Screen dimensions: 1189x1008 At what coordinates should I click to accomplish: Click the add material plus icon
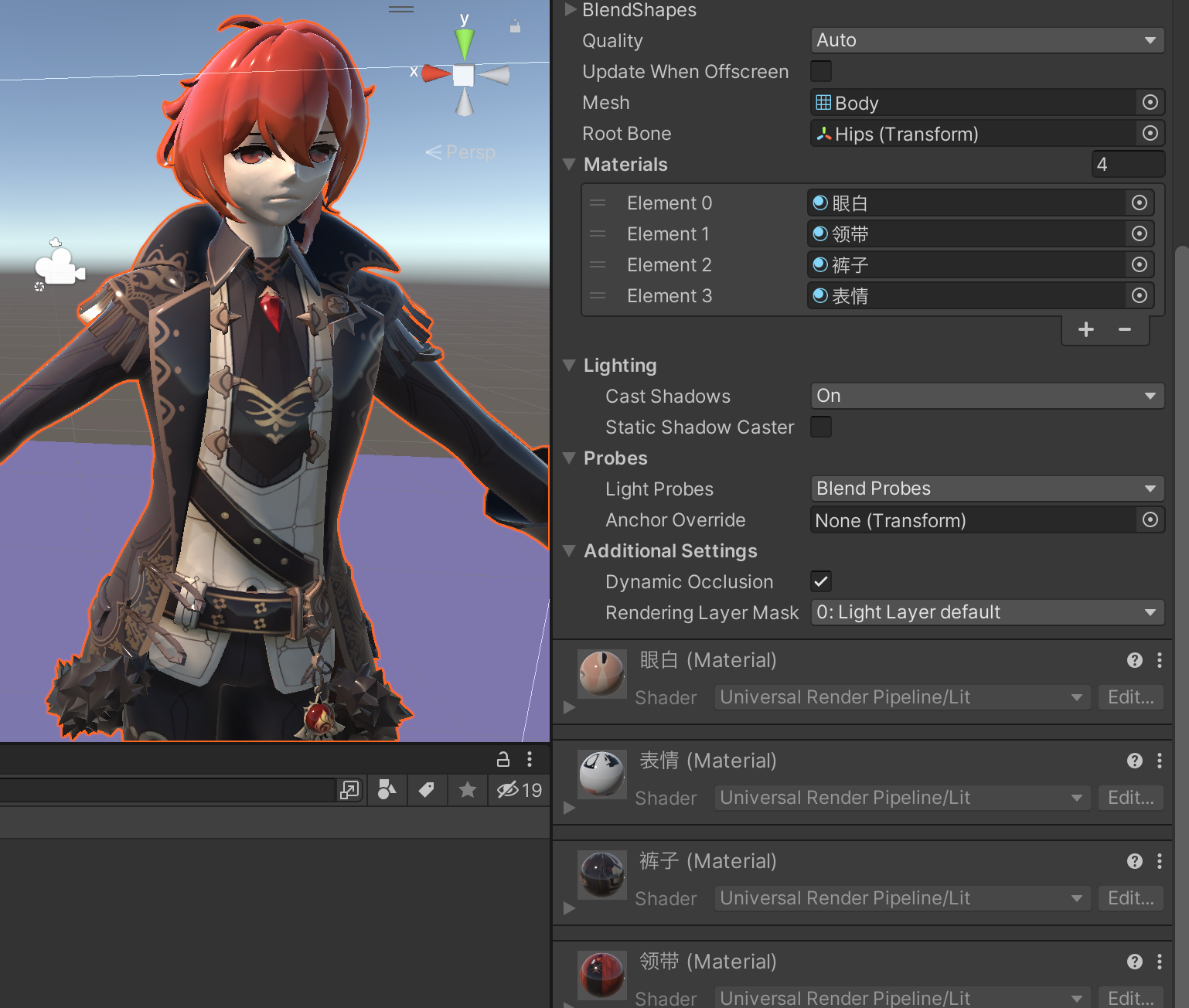pos(1085,329)
